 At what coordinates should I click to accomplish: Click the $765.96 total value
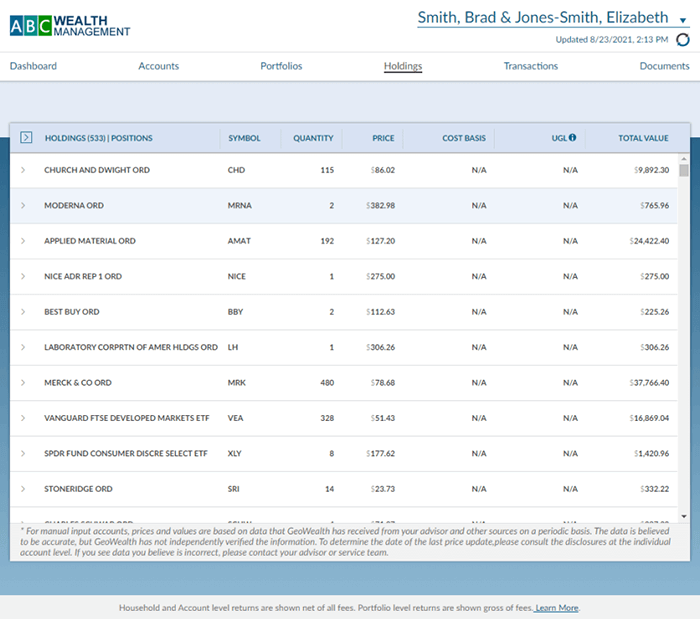coord(654,205)
